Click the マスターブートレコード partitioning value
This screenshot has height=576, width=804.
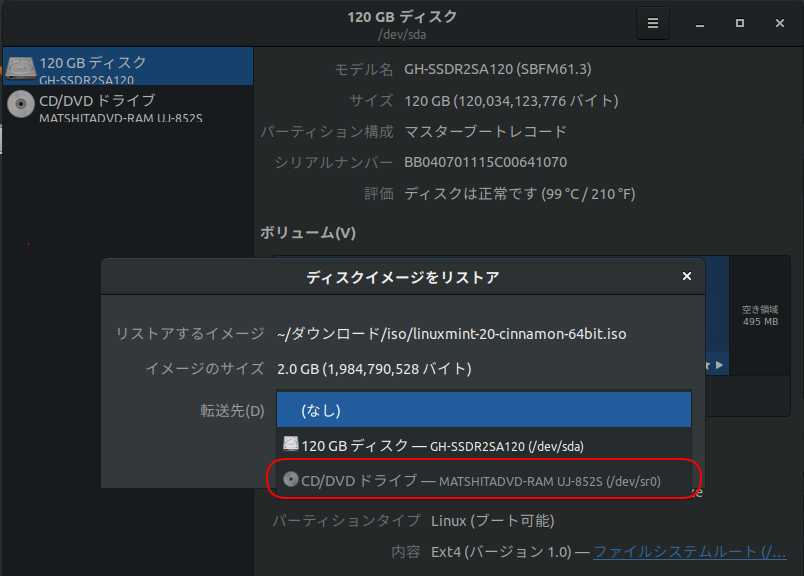coord(486,132)
